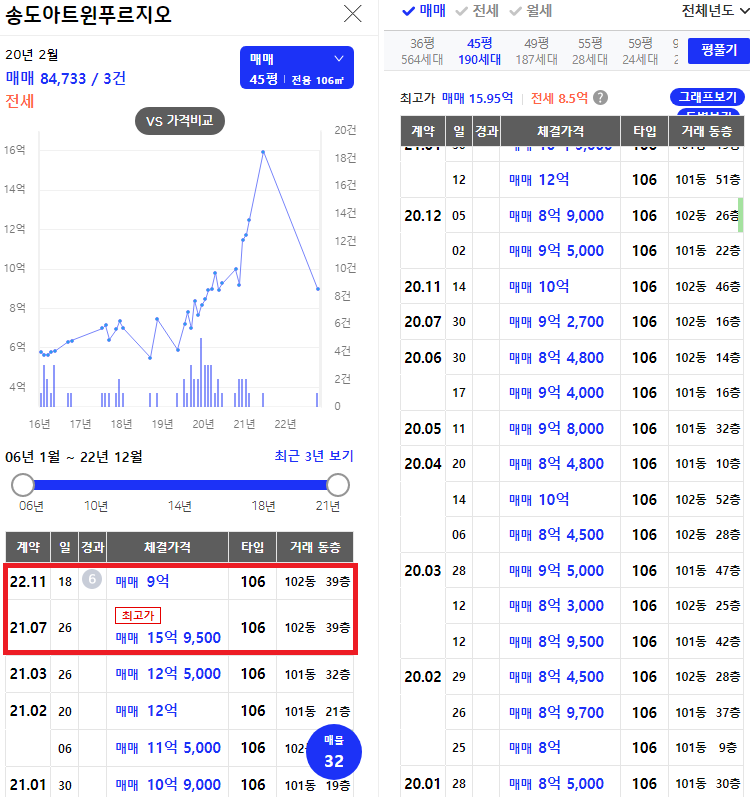Click the 20.07 contract date cell
Screen dimensions: 750x797
click(423, 322)
